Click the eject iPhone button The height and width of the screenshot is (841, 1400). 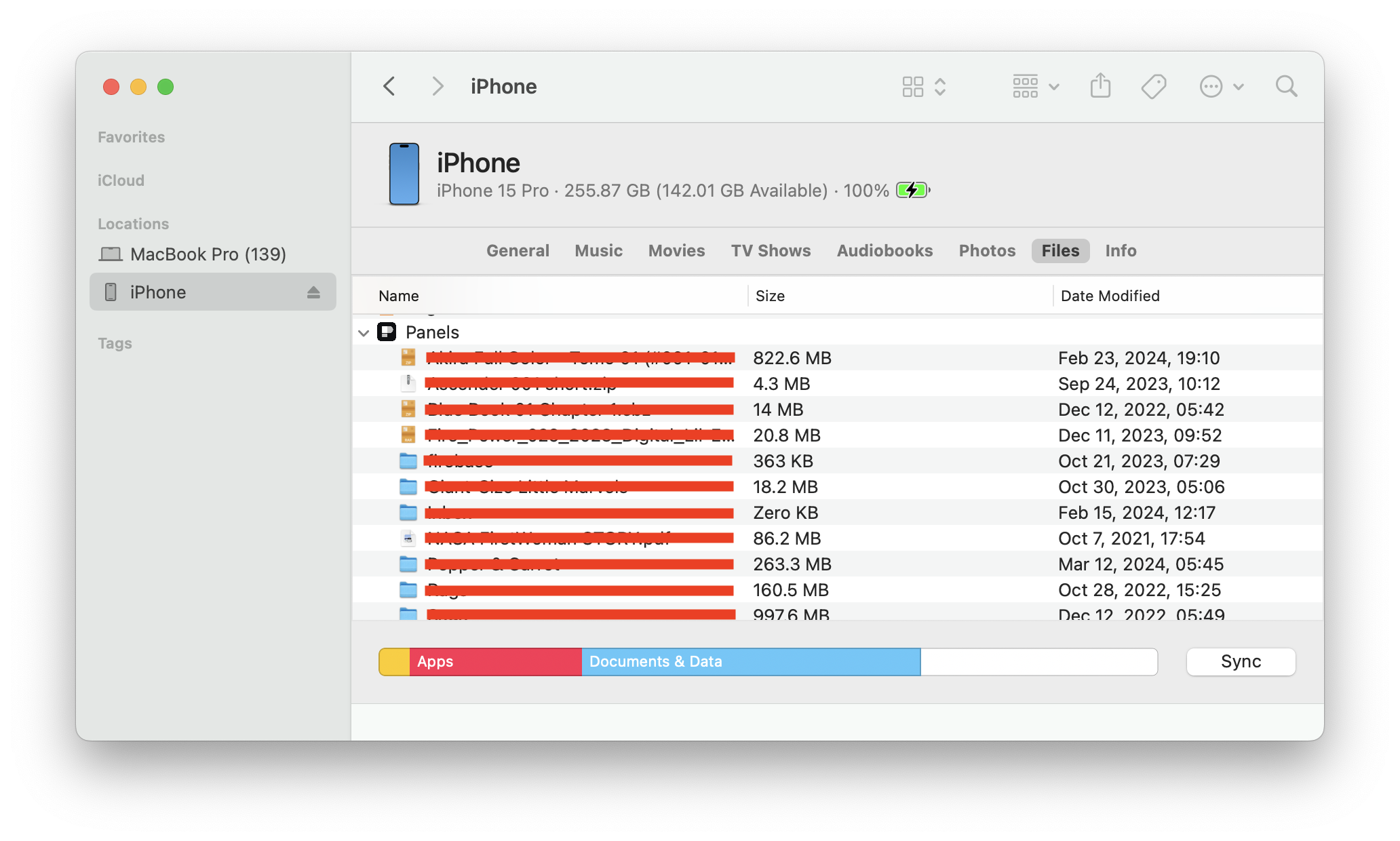[315, 291]
